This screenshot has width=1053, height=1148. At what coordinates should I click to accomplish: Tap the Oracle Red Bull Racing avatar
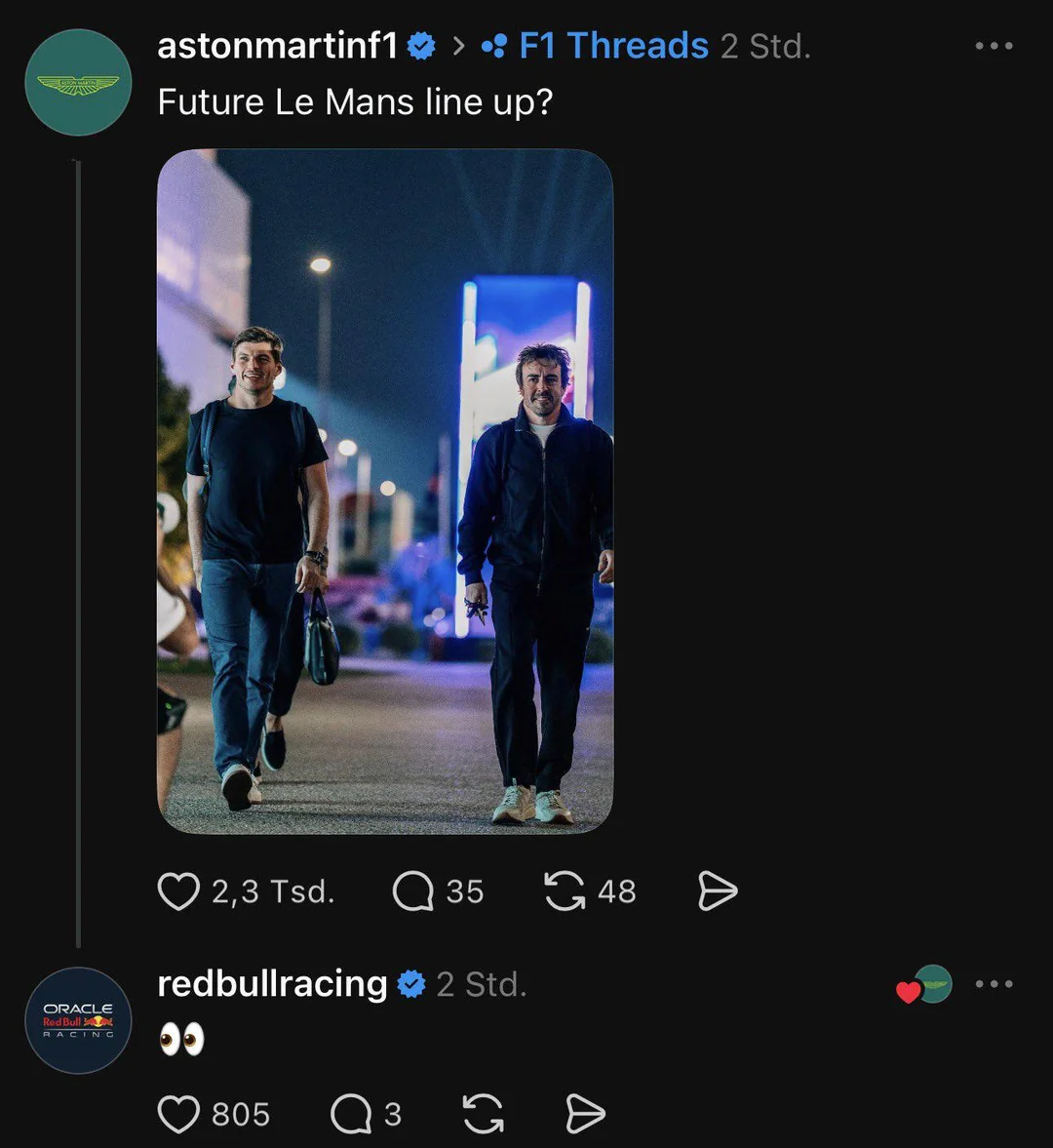78,1020
